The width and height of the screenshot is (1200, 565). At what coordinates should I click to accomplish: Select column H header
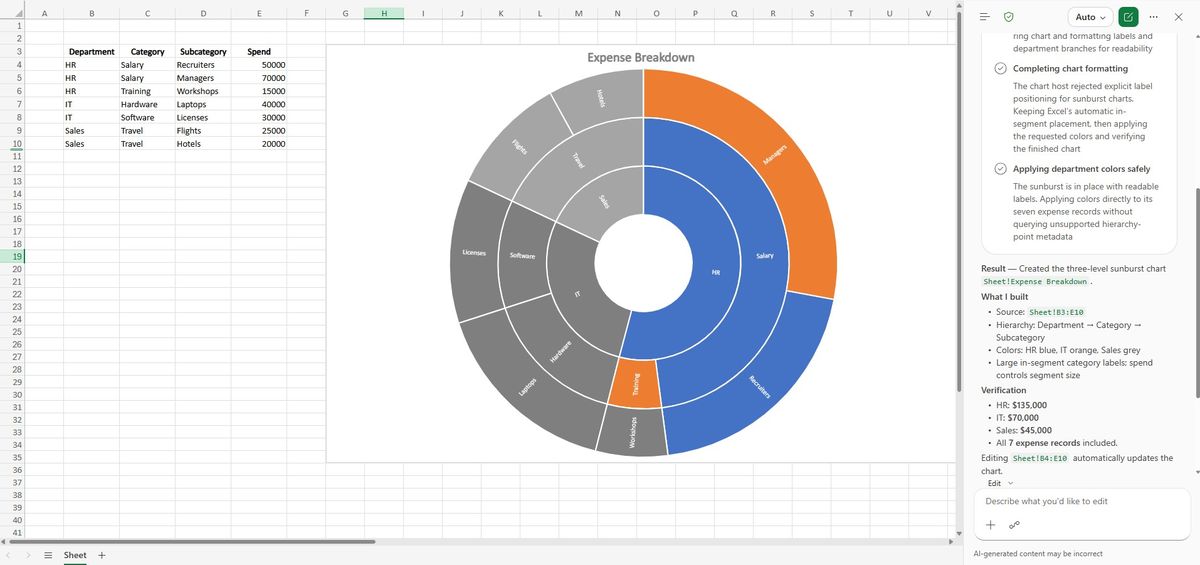tap(384, 13)
